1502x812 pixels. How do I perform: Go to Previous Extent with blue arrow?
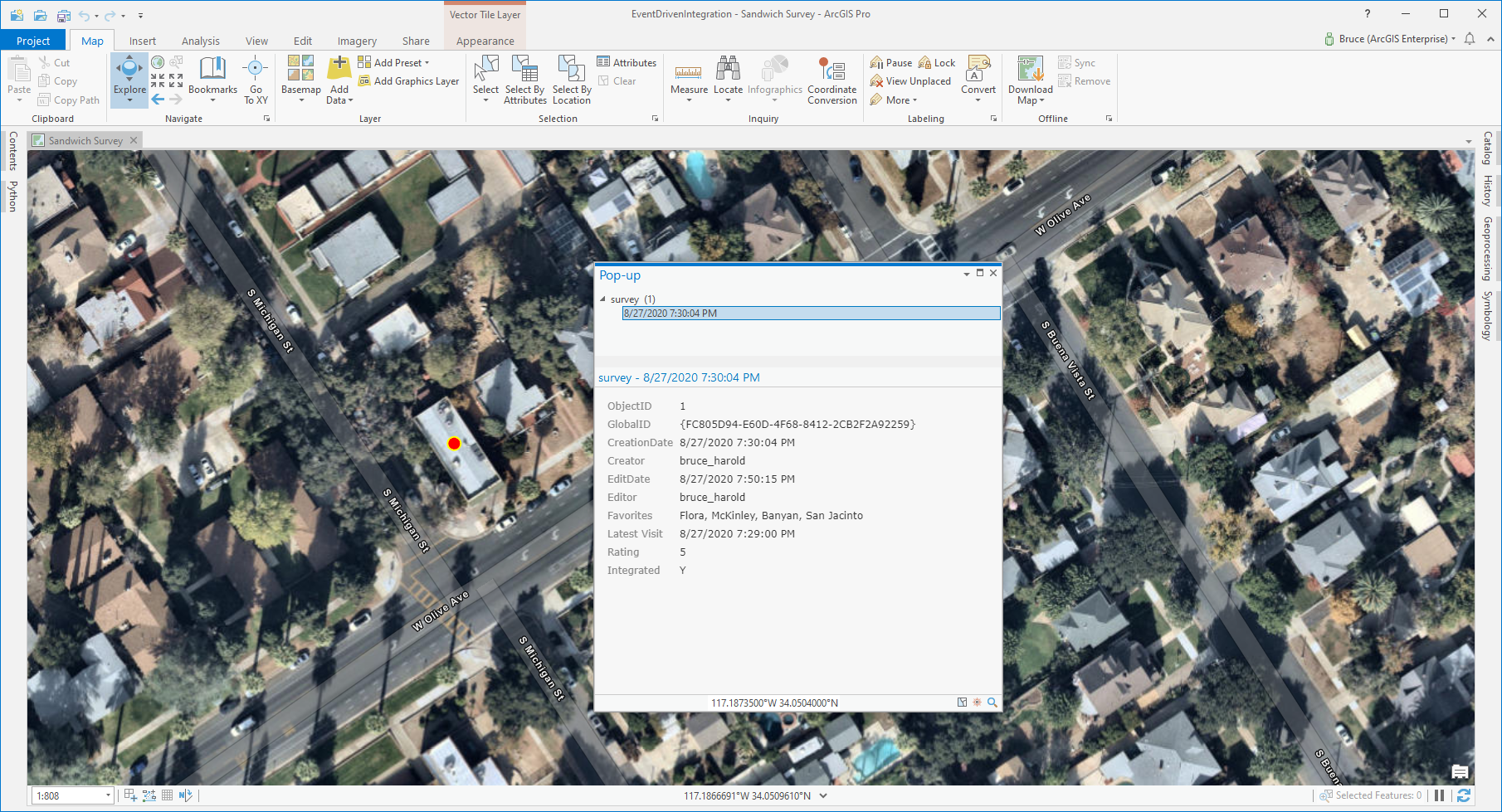point(158,99)
